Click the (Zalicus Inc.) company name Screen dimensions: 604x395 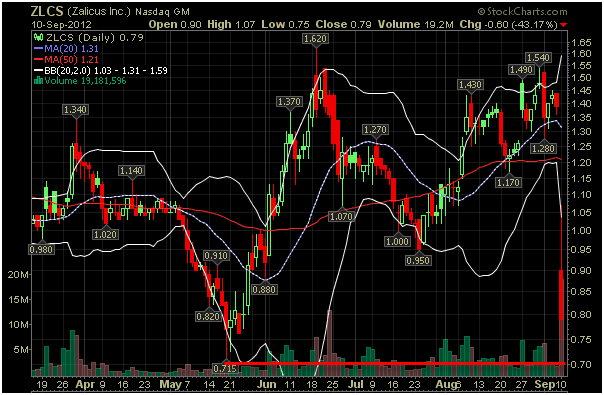click(x=99, y=12)
